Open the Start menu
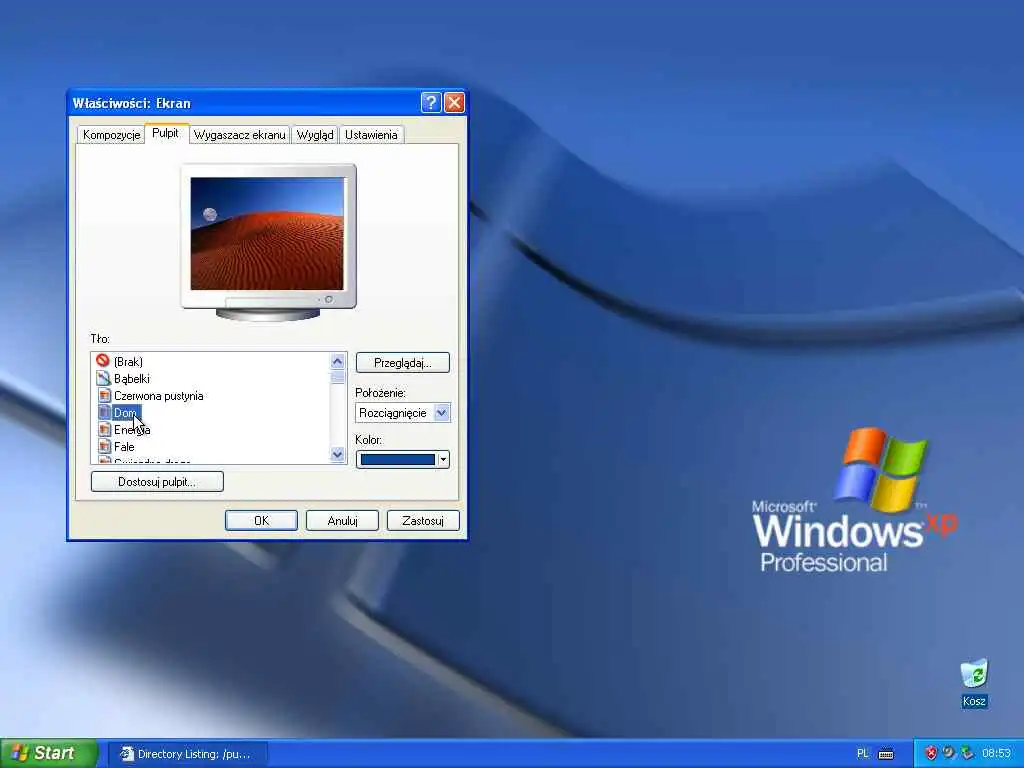The image size is (1024, 768). (49, 753)
